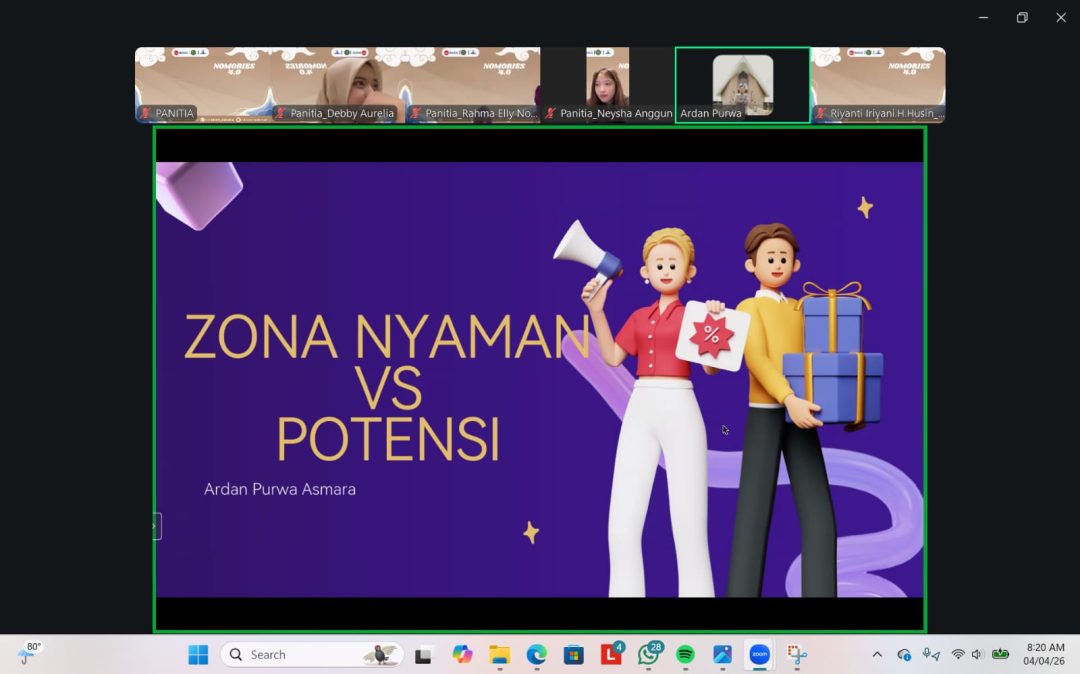1080x674 pixels.
Task: Expand the left side panel handle
Action: coord(156,526)
